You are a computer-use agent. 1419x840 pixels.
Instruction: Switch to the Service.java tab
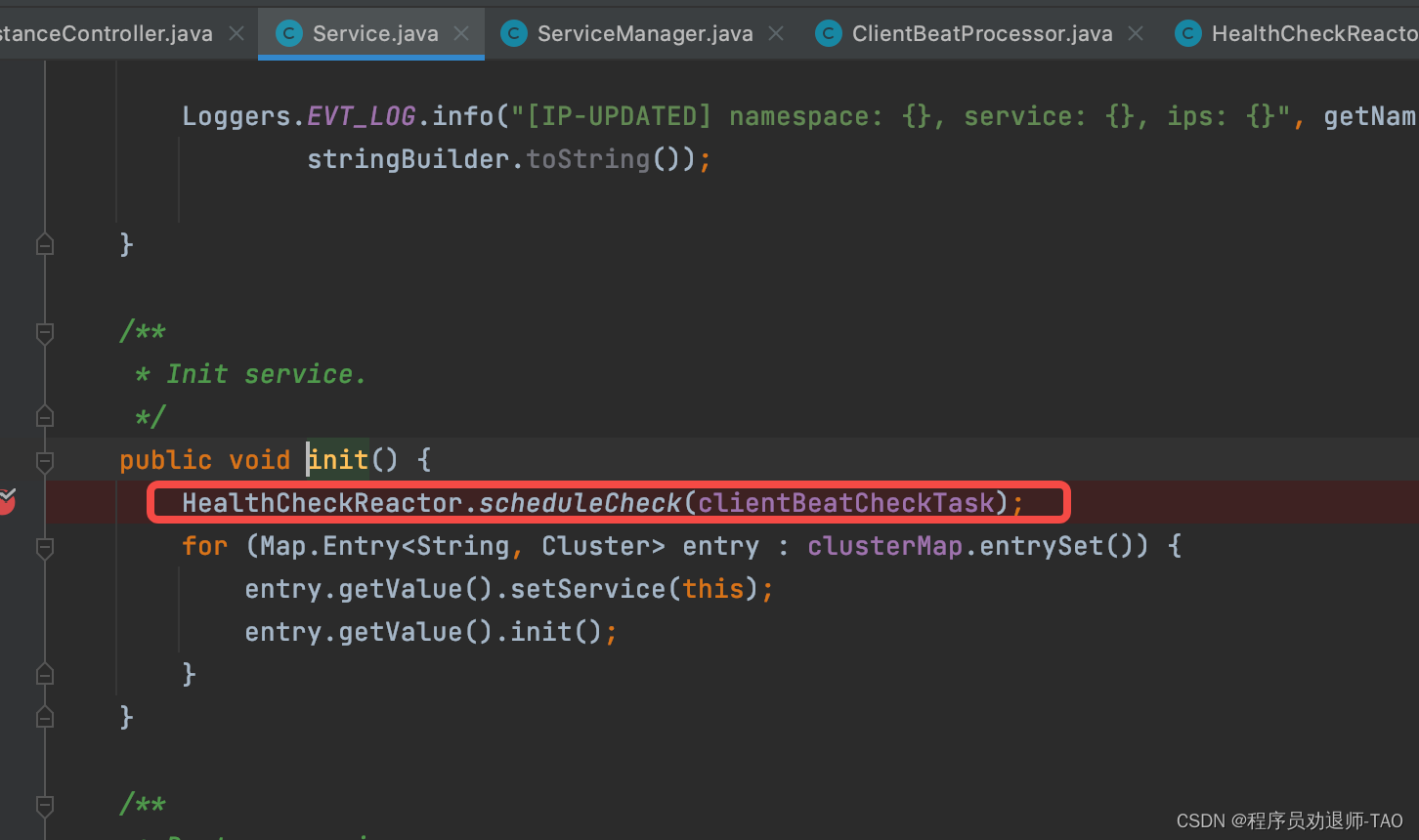pyautogui.click(x=371, y=33)
